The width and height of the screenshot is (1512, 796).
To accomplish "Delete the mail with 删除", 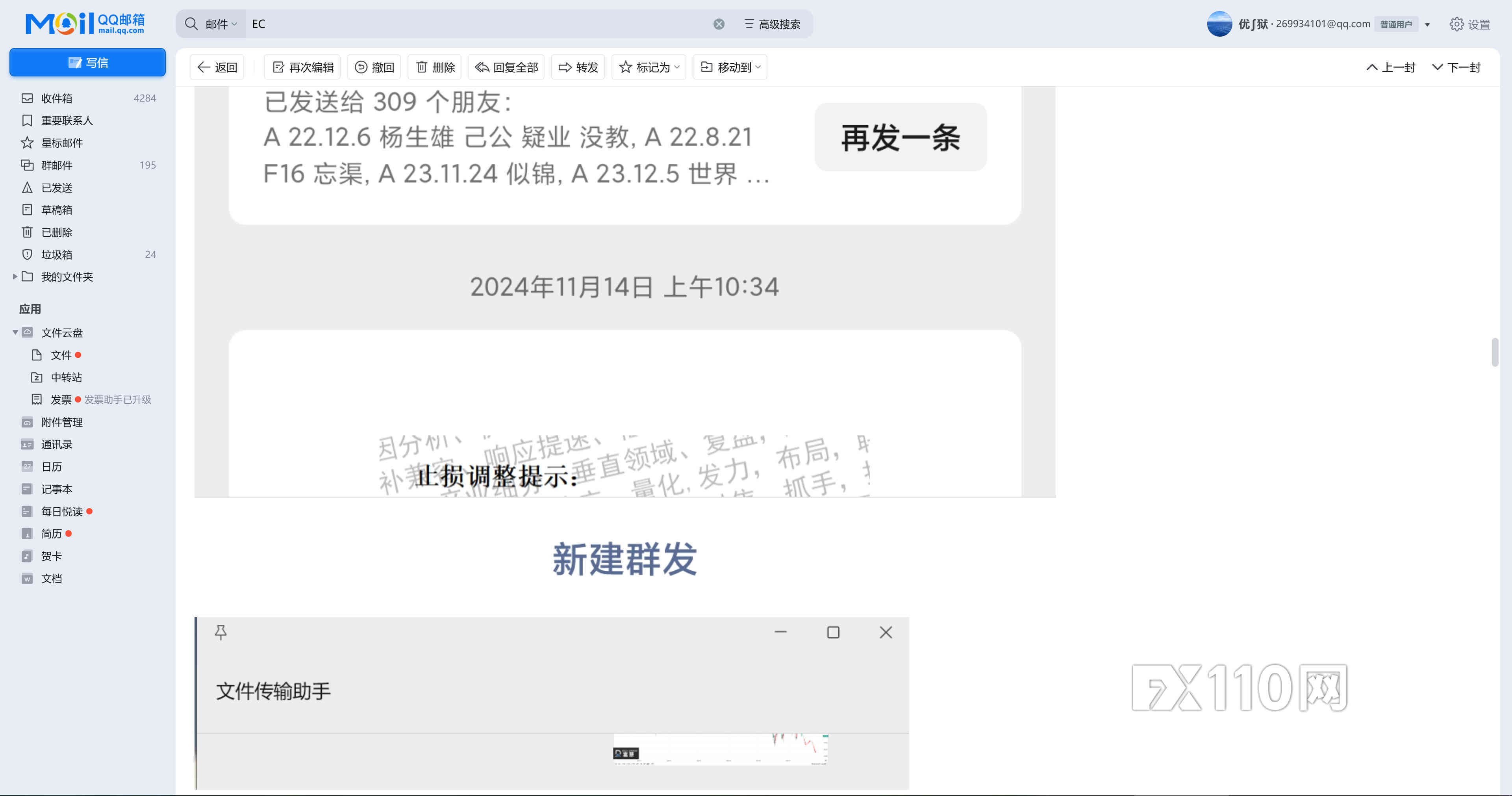I will (435, 67).
